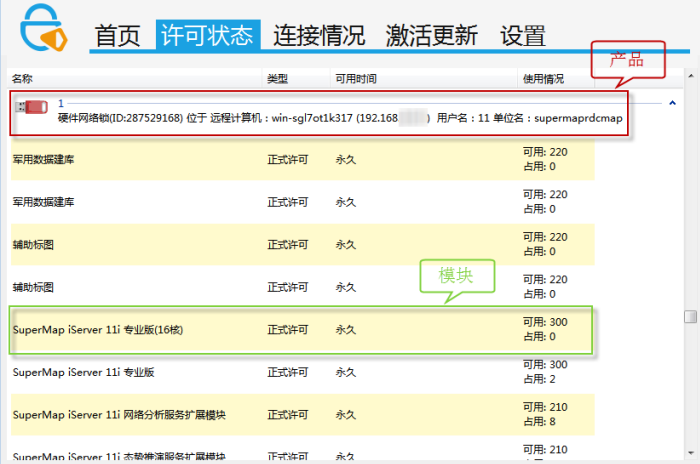Click 占用: 2 usage value
This screenshot has height=464, width=700.
pos(539,379)
